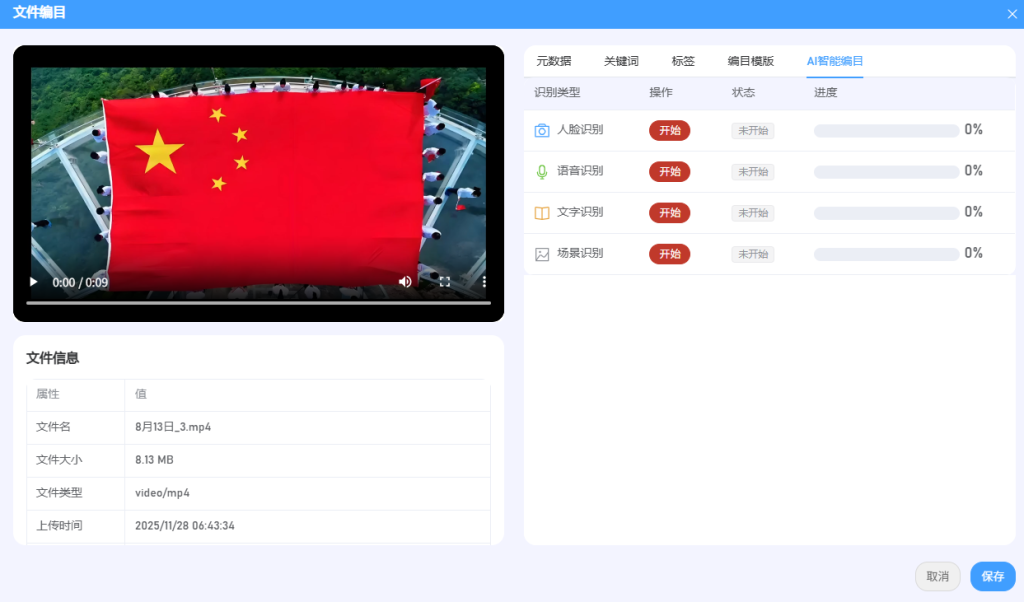Click the 文件名 attribute cell
This screenshot has width=1024, height=602.
coord(76,428)
